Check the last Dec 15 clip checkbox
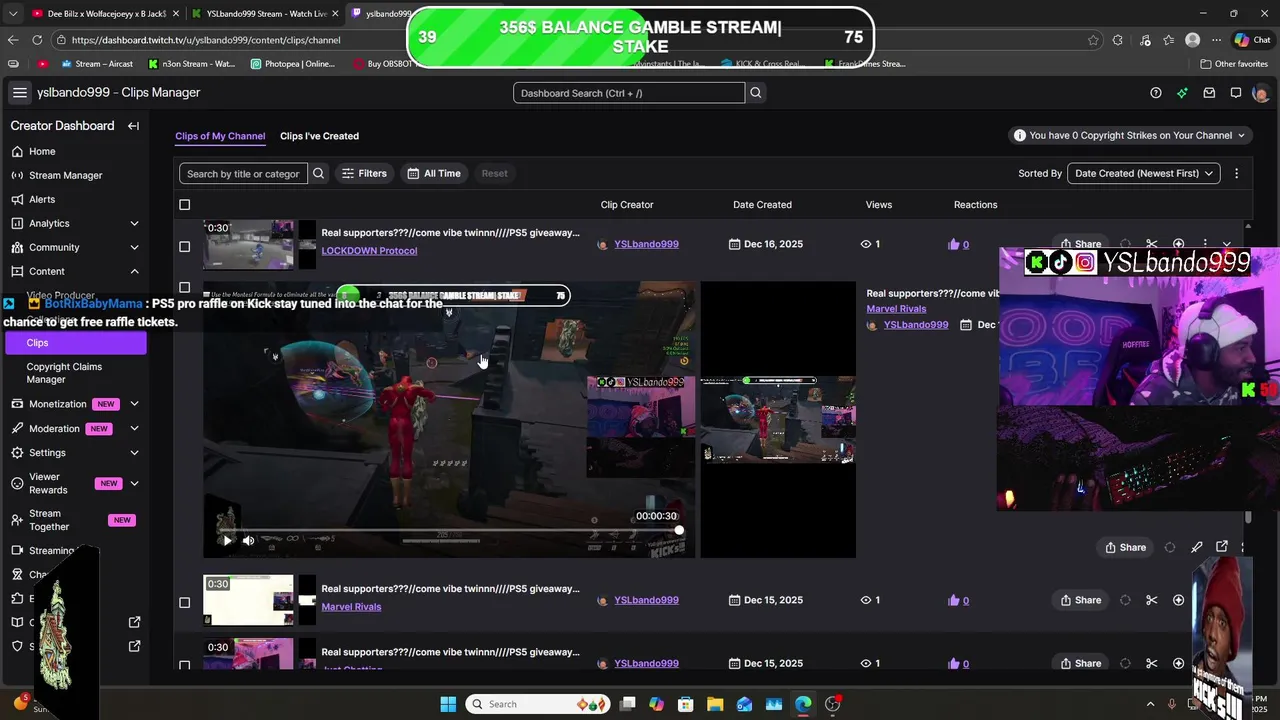Viewport: 1280px width, 720px height. pos(184,664)
